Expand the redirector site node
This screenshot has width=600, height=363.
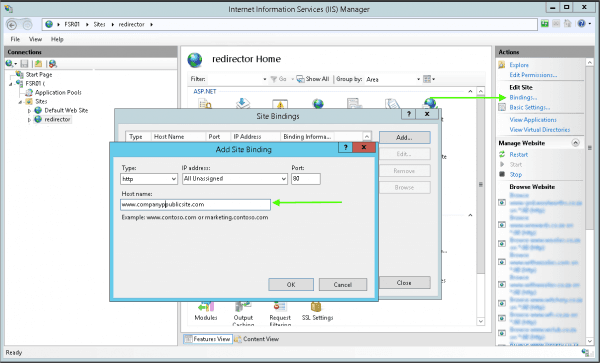[29, 120]
